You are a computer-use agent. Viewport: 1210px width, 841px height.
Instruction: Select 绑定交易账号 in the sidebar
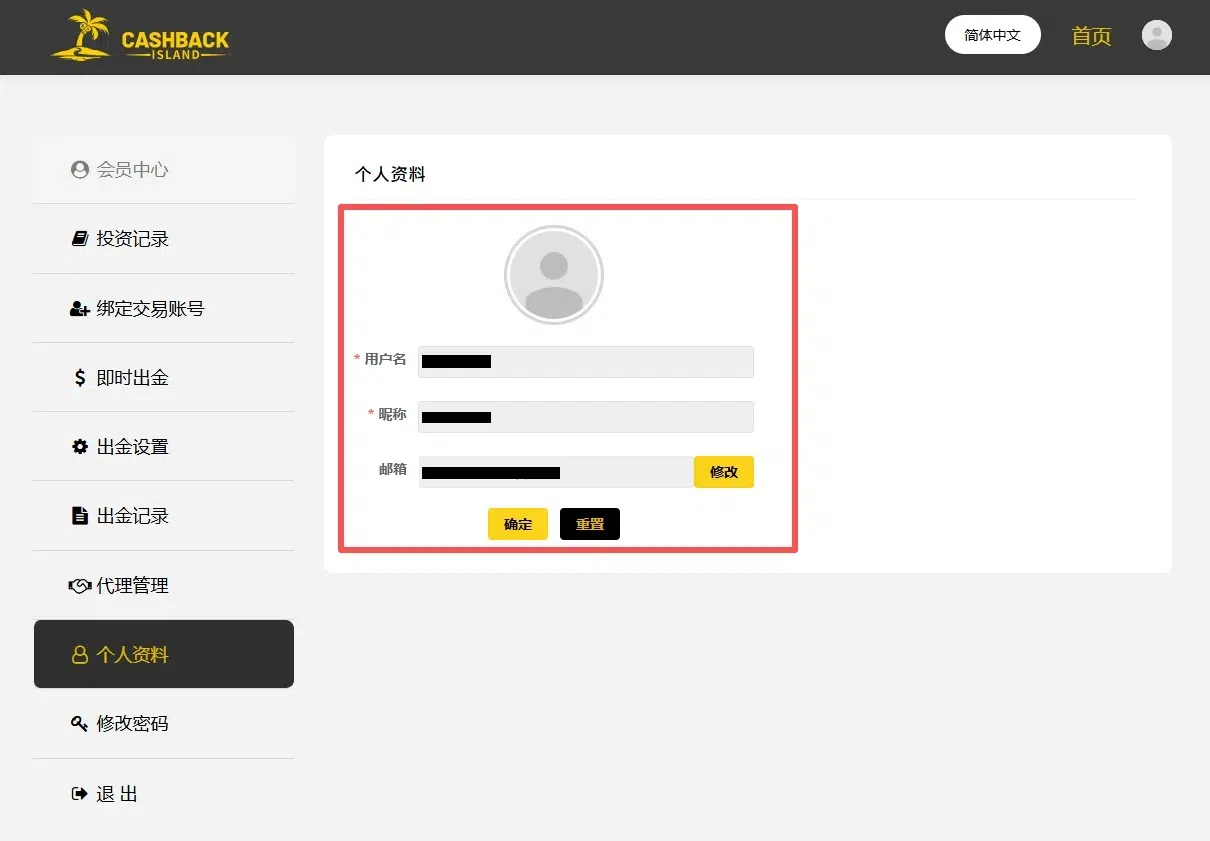coord(164,309)
